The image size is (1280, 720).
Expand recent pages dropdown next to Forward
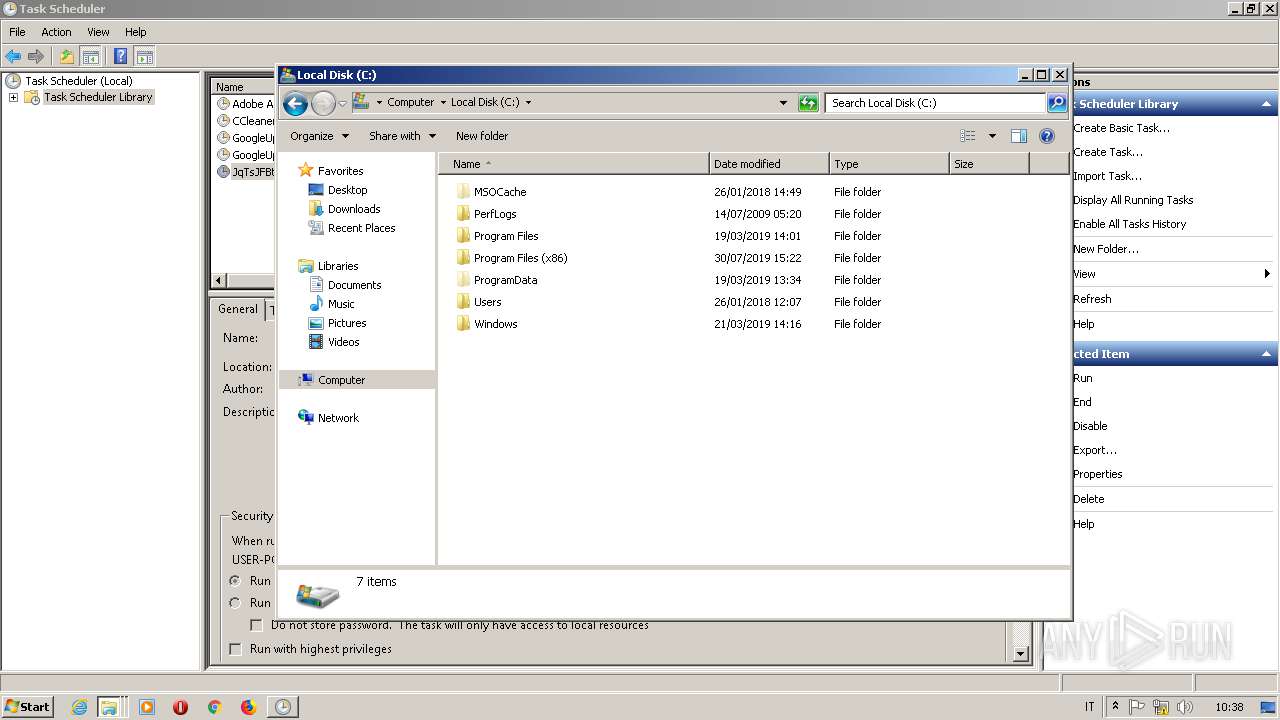pyautogui.click(x=342, y=103)
